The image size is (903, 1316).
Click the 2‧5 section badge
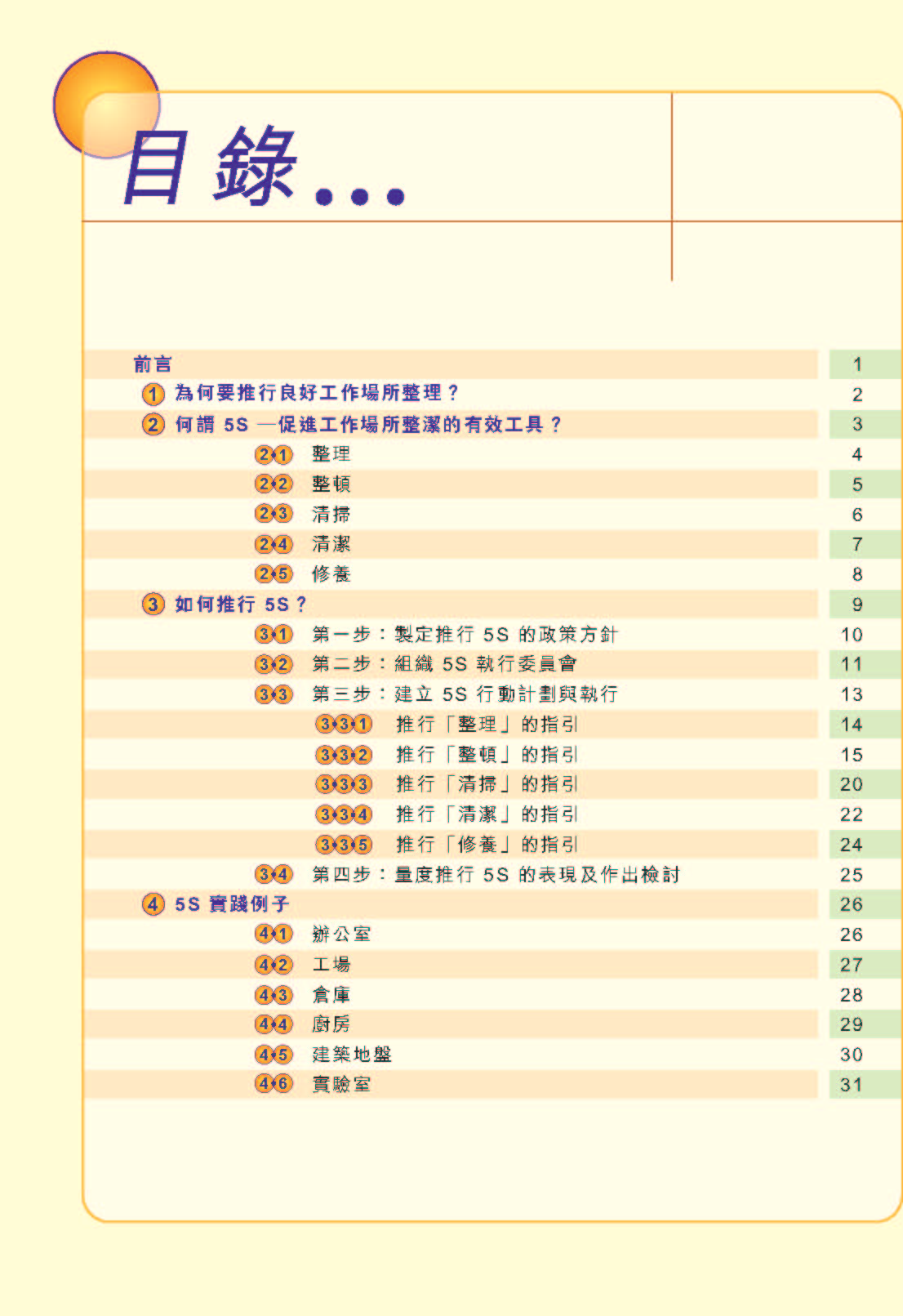pyautogui.click(x=274, y=574)
